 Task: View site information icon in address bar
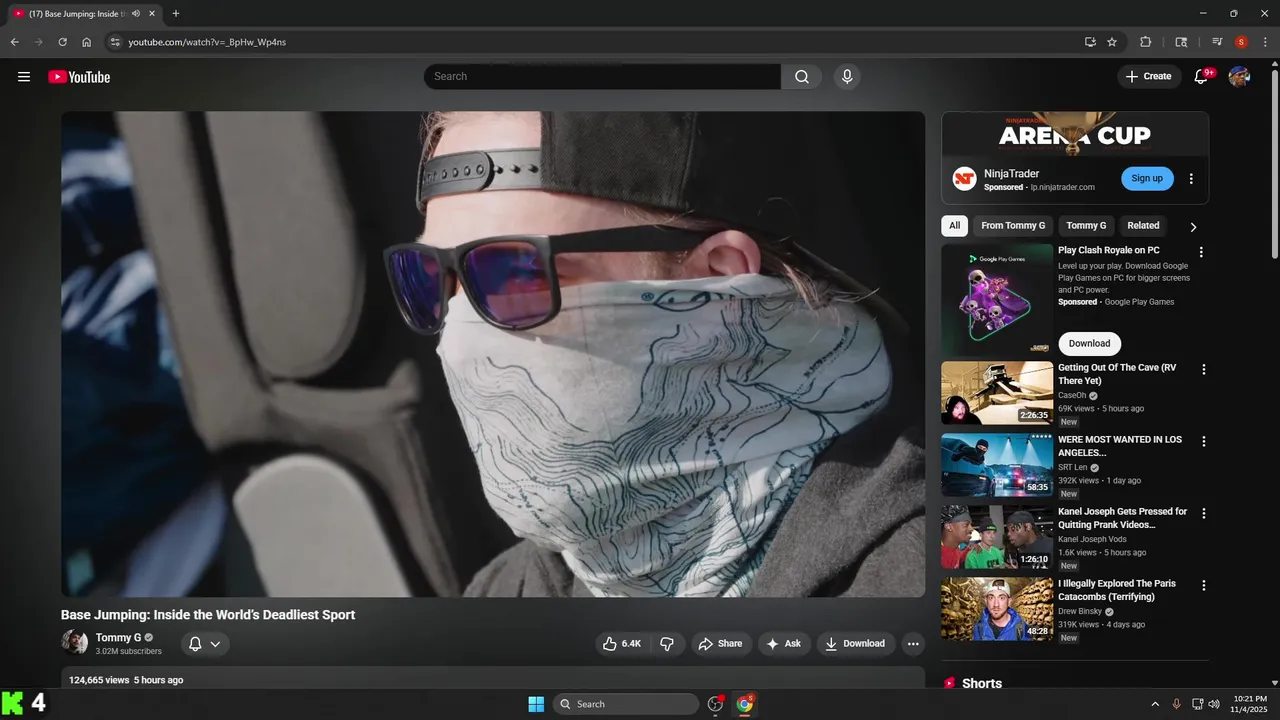pos(115,42)
